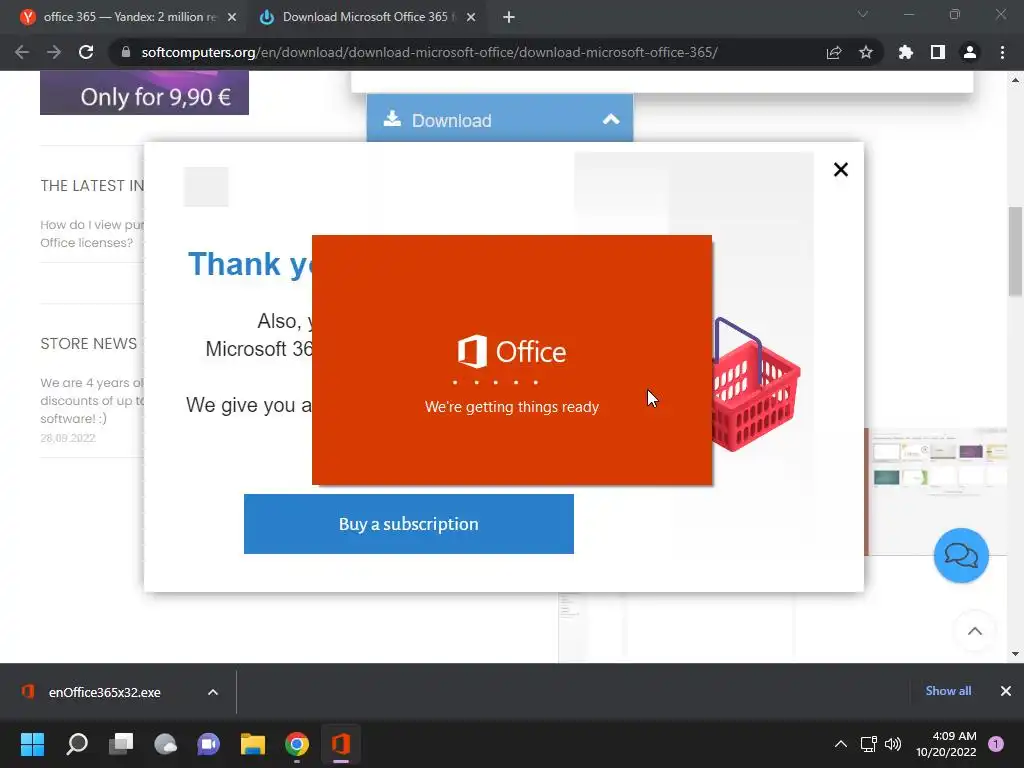Open Chrome profile menu

tap(970, 52)
